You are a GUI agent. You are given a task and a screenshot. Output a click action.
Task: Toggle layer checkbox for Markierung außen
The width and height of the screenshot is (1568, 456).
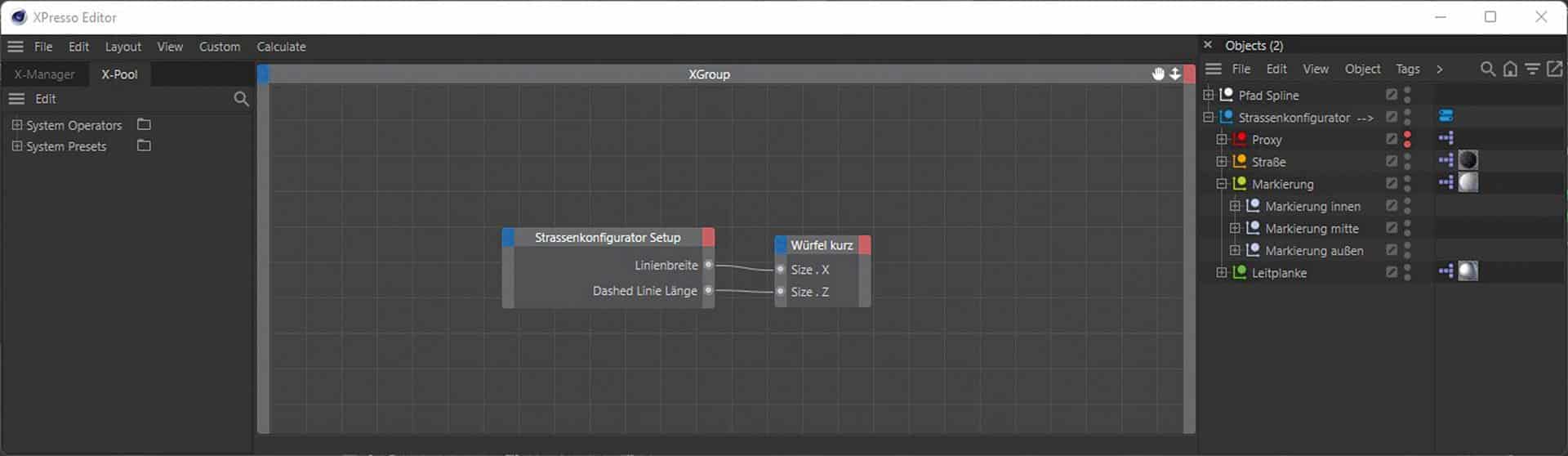(1392, 250)
